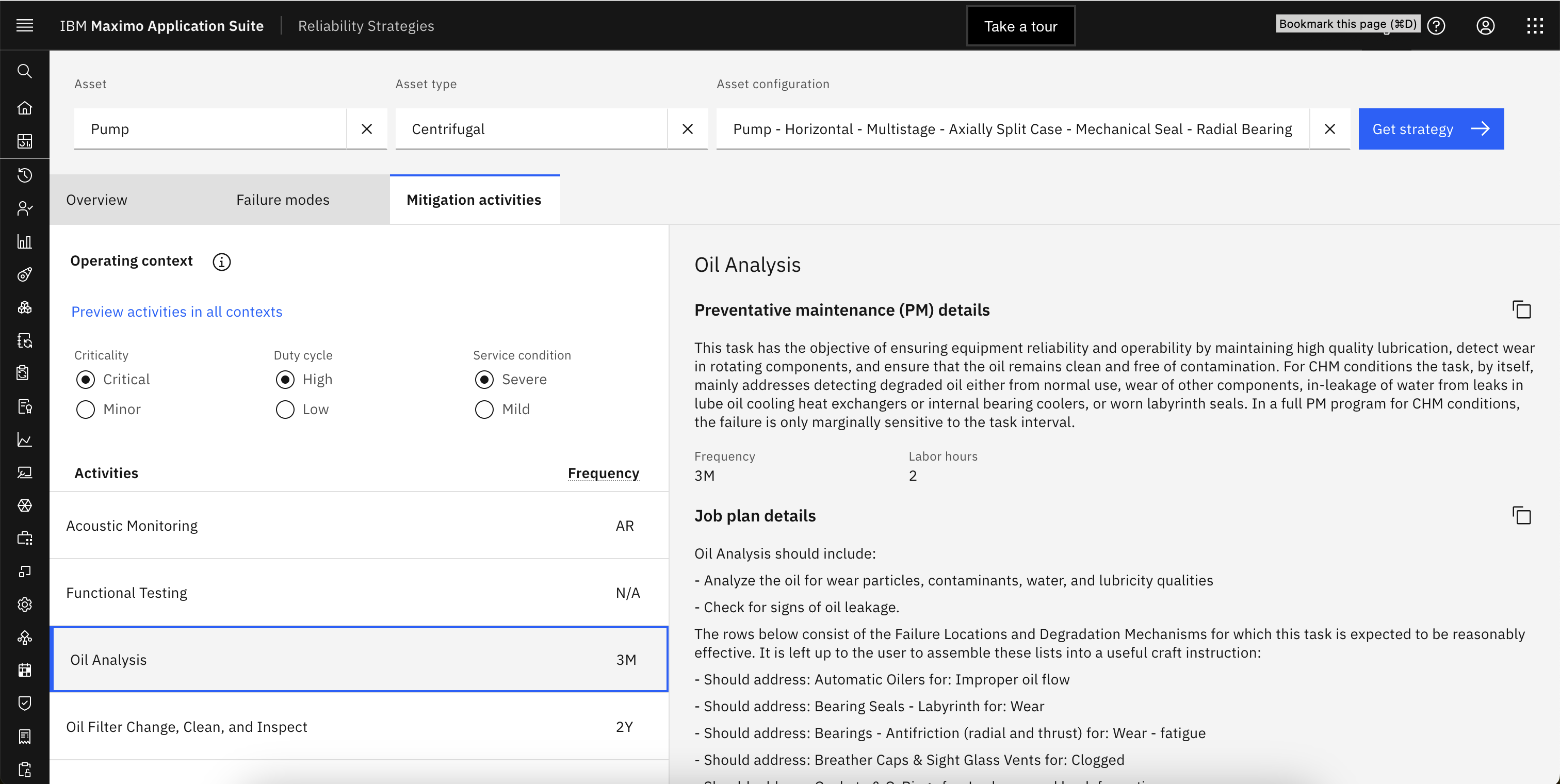1560x784 pixels.
Task: Switch to the Overview tab
Action: (x=96, y=199)
